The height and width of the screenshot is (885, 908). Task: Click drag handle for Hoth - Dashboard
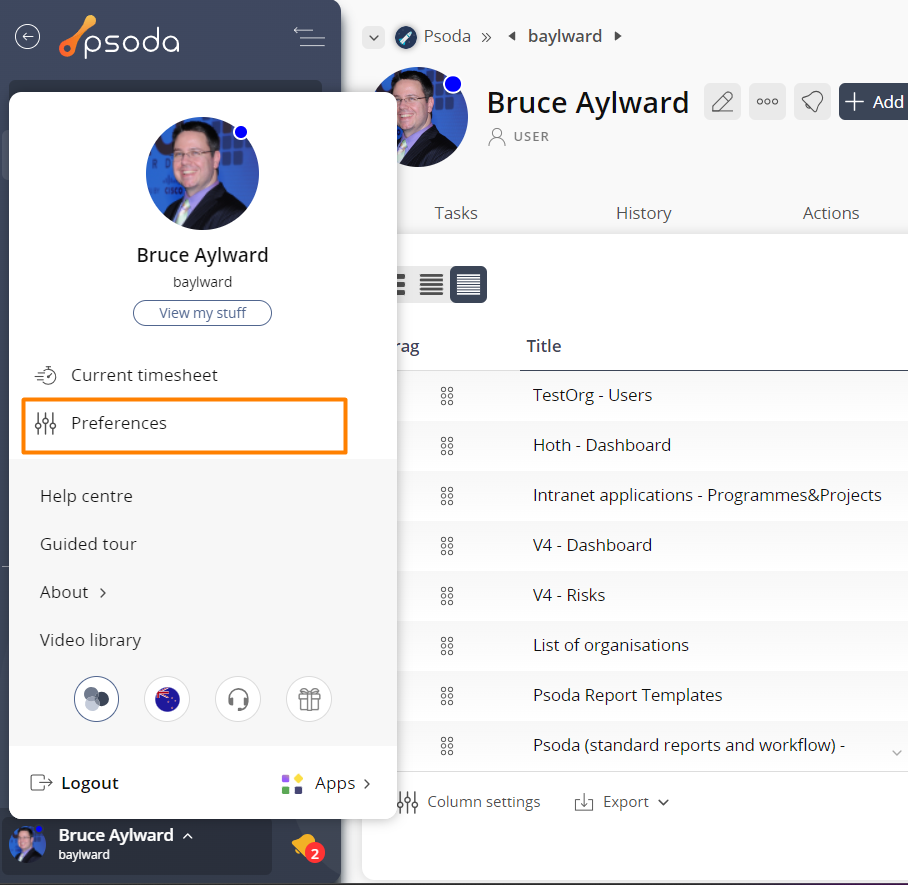[x=446, y=446]
